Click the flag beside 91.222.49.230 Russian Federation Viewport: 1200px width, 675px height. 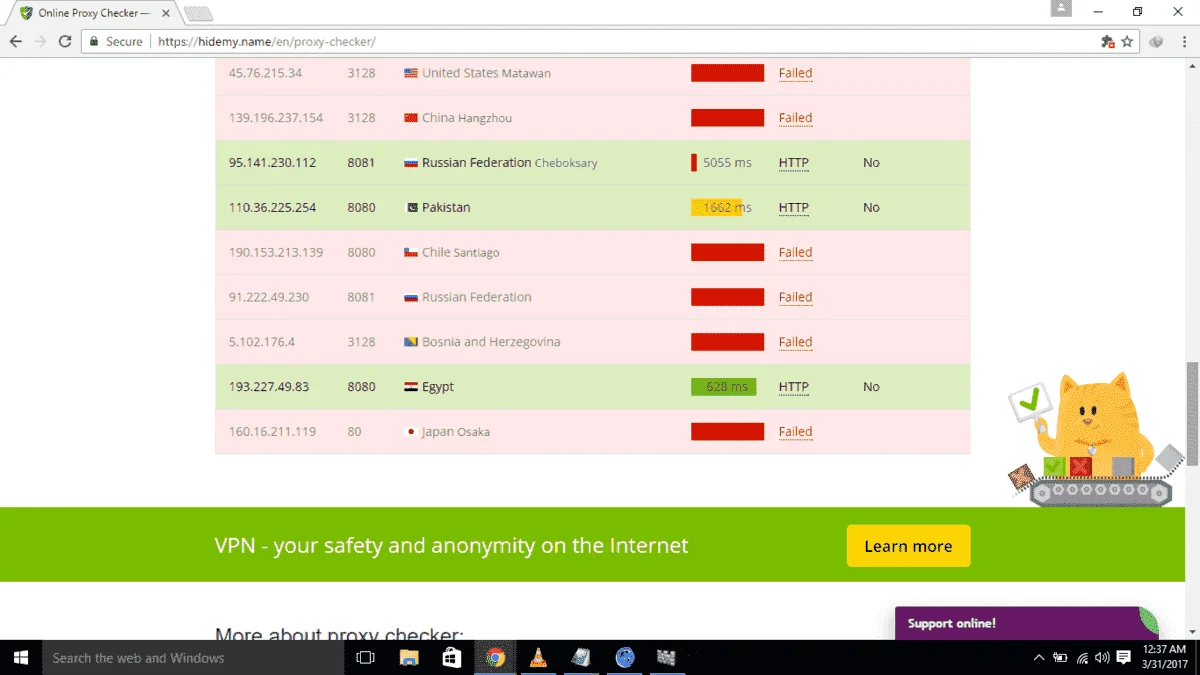click(410, 297)
